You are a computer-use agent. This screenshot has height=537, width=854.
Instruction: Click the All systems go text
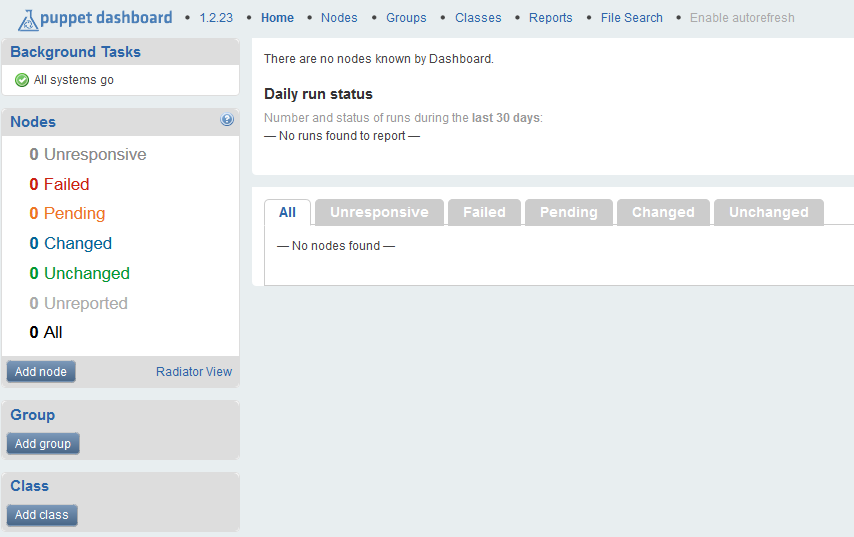click(x=74, y=80)
